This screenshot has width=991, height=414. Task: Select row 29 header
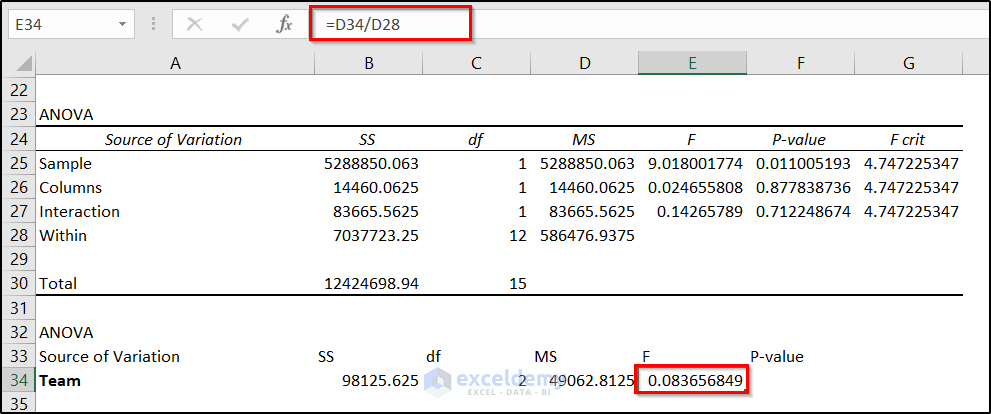pyautogui.click(x=20, y=259)
